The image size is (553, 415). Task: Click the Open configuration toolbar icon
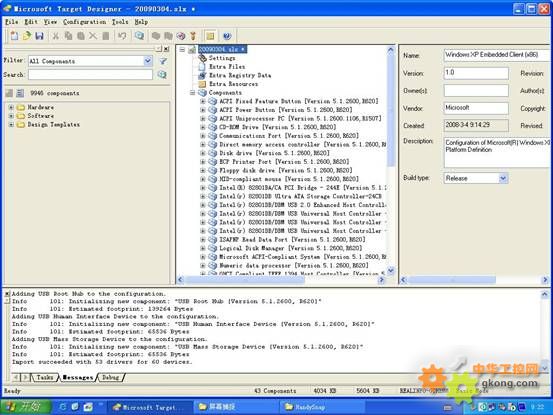coord(27,36)
